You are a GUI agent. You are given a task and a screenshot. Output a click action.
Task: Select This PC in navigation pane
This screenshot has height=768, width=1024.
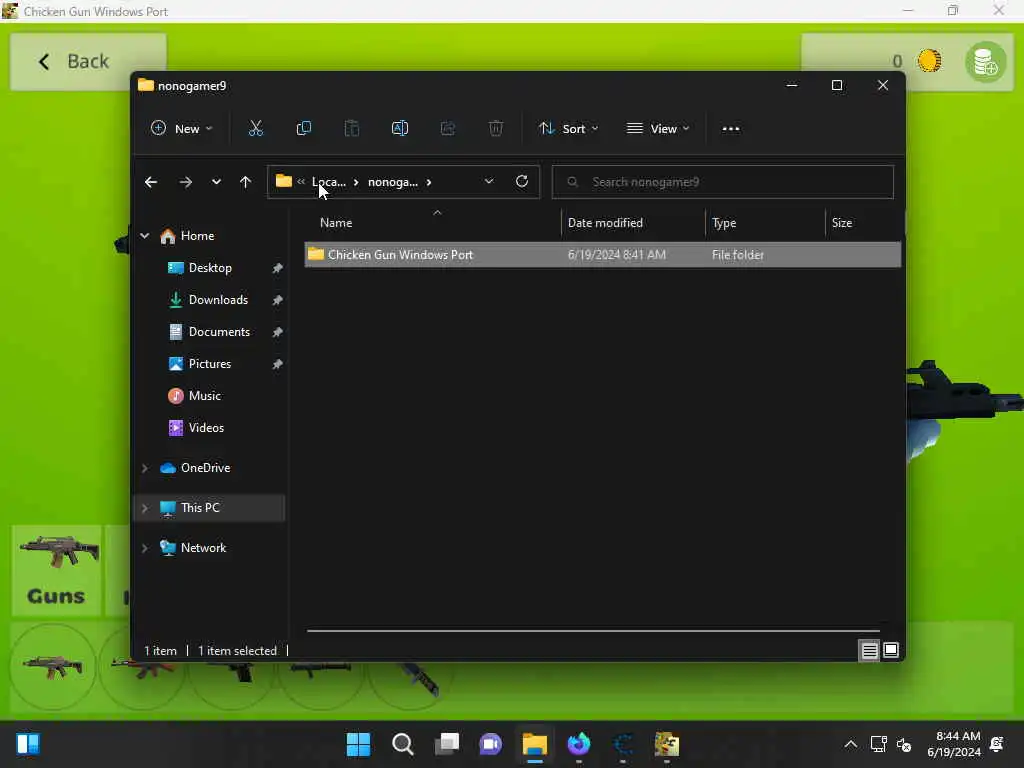click(200, 508)
